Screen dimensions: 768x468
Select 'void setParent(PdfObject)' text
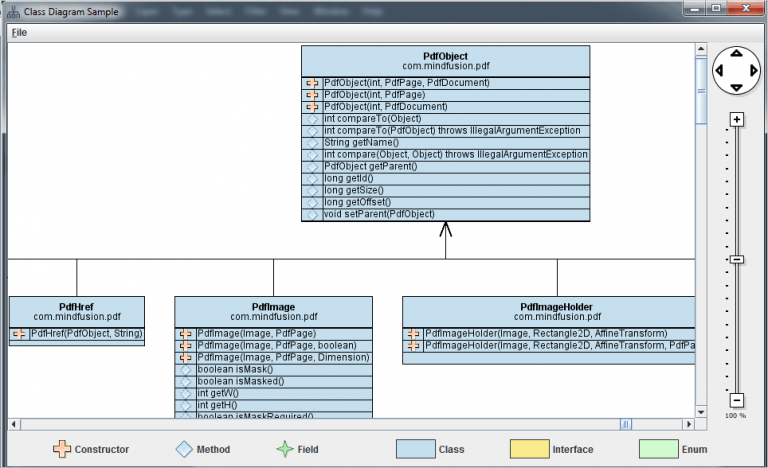point(379,214)
